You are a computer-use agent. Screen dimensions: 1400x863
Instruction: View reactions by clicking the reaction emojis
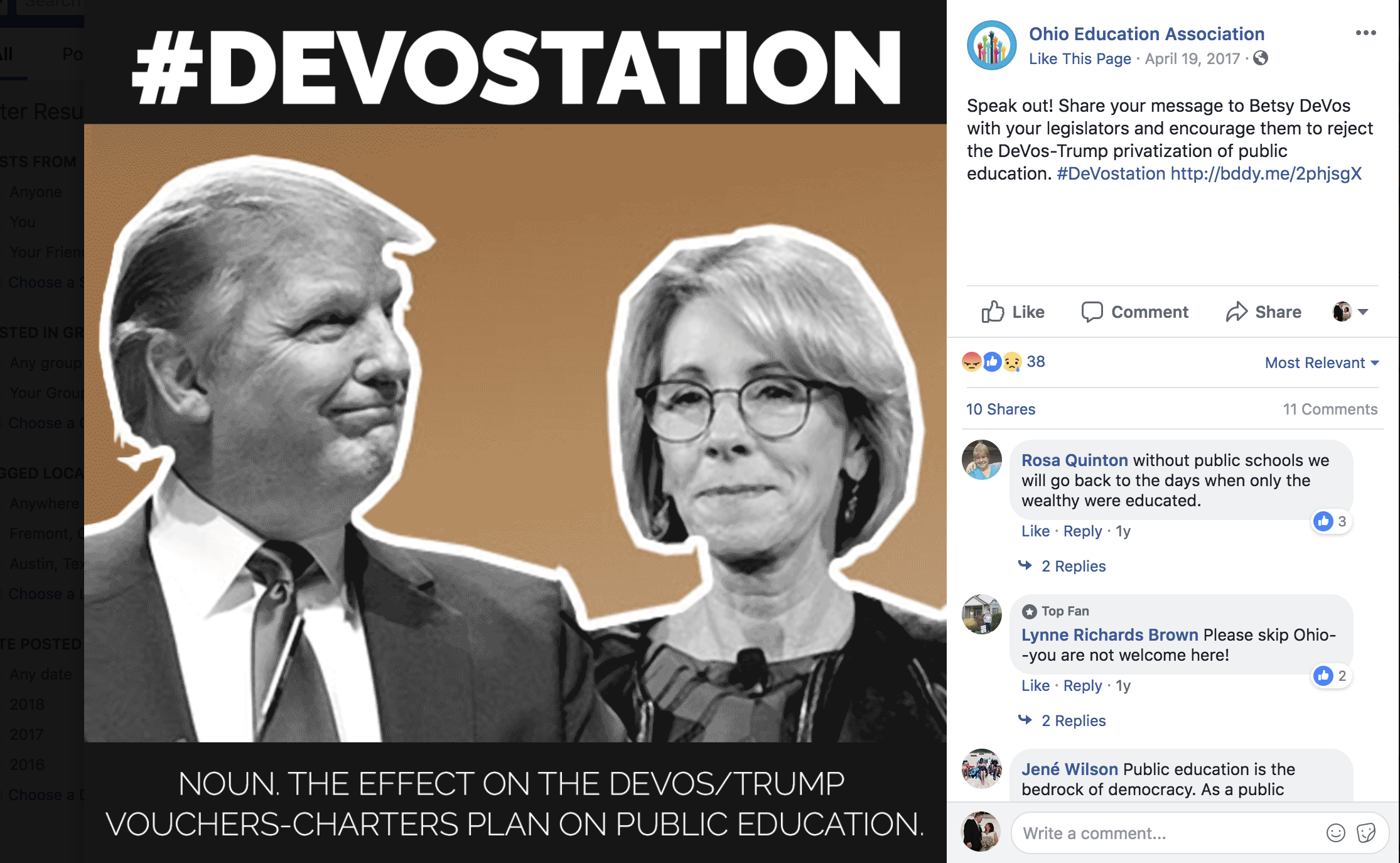[992, 362]
